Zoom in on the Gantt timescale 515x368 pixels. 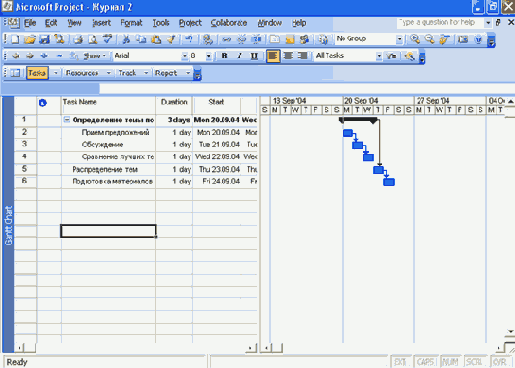point(415,39)
